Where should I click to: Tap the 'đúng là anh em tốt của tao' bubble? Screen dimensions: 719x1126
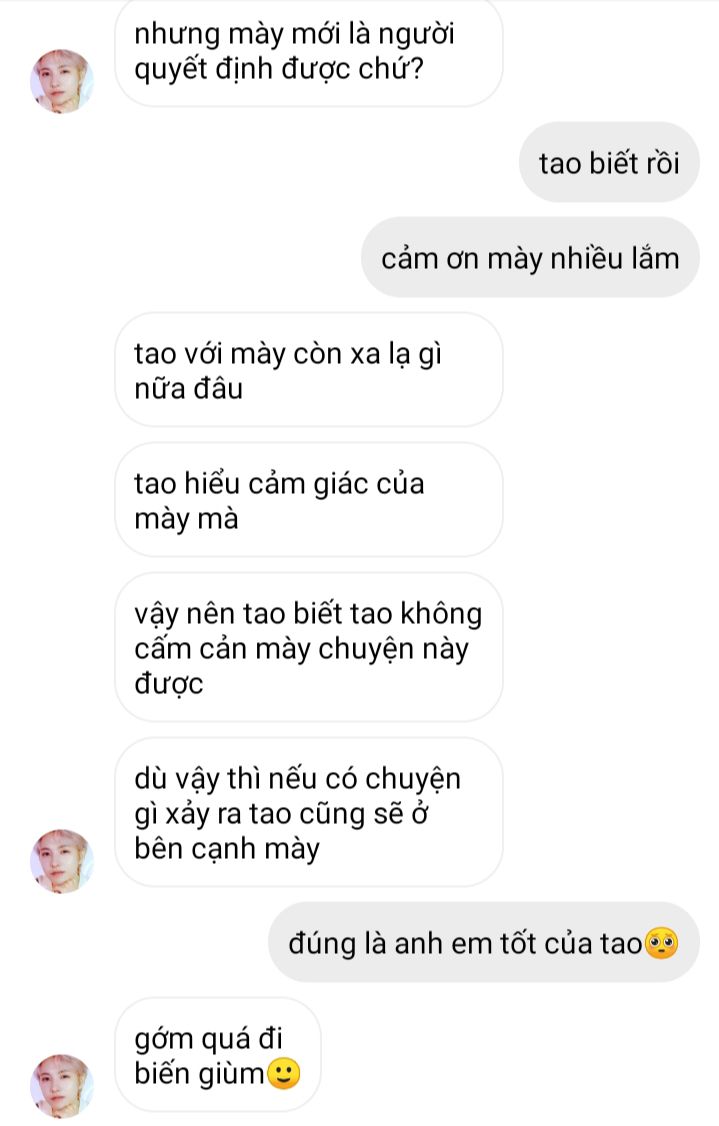click(483, 943)
